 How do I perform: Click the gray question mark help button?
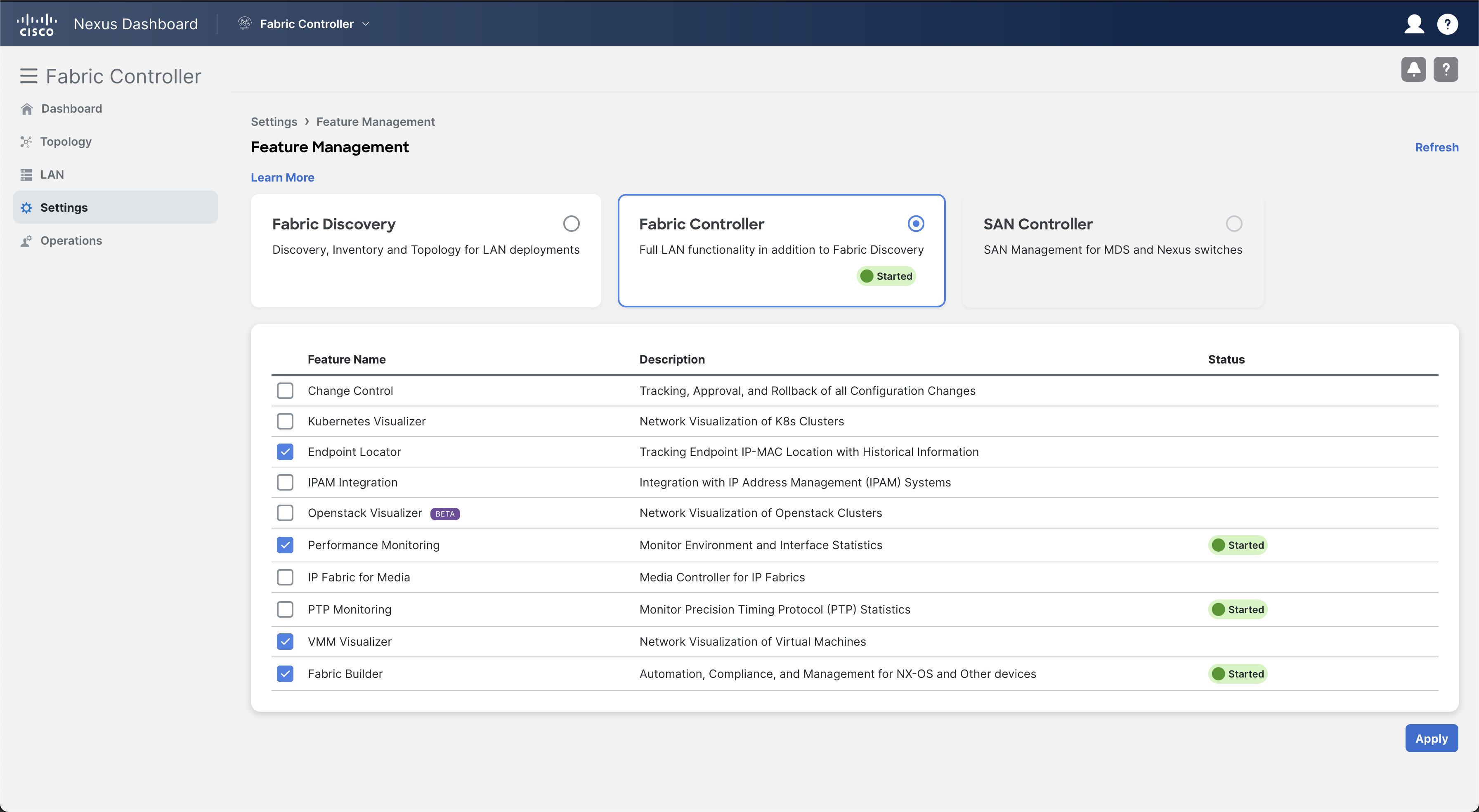coord(1445,69)
